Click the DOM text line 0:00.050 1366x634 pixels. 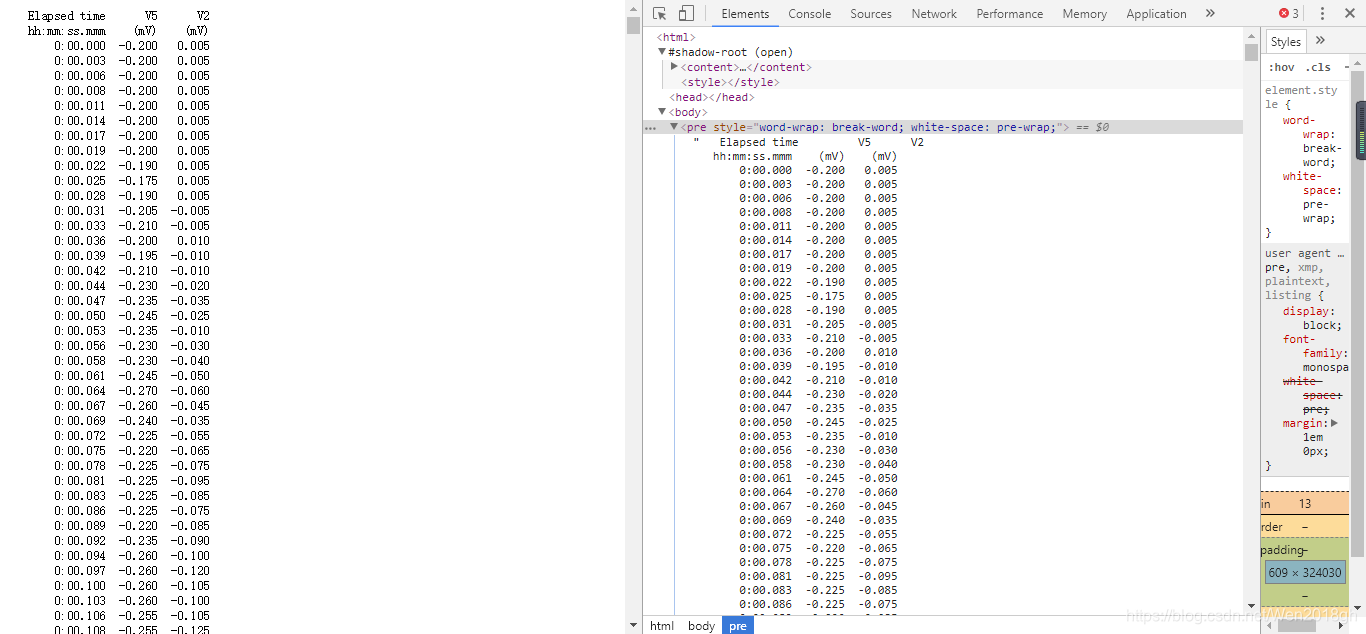pos(818,423)
